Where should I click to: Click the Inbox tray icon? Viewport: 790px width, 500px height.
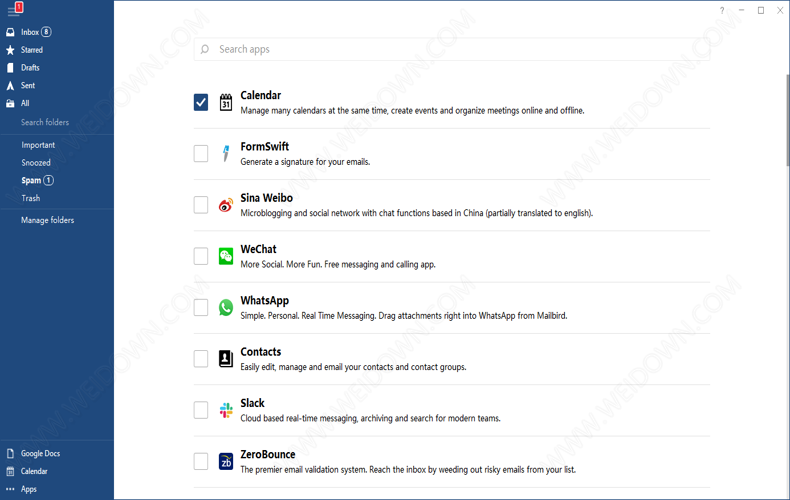10,32
